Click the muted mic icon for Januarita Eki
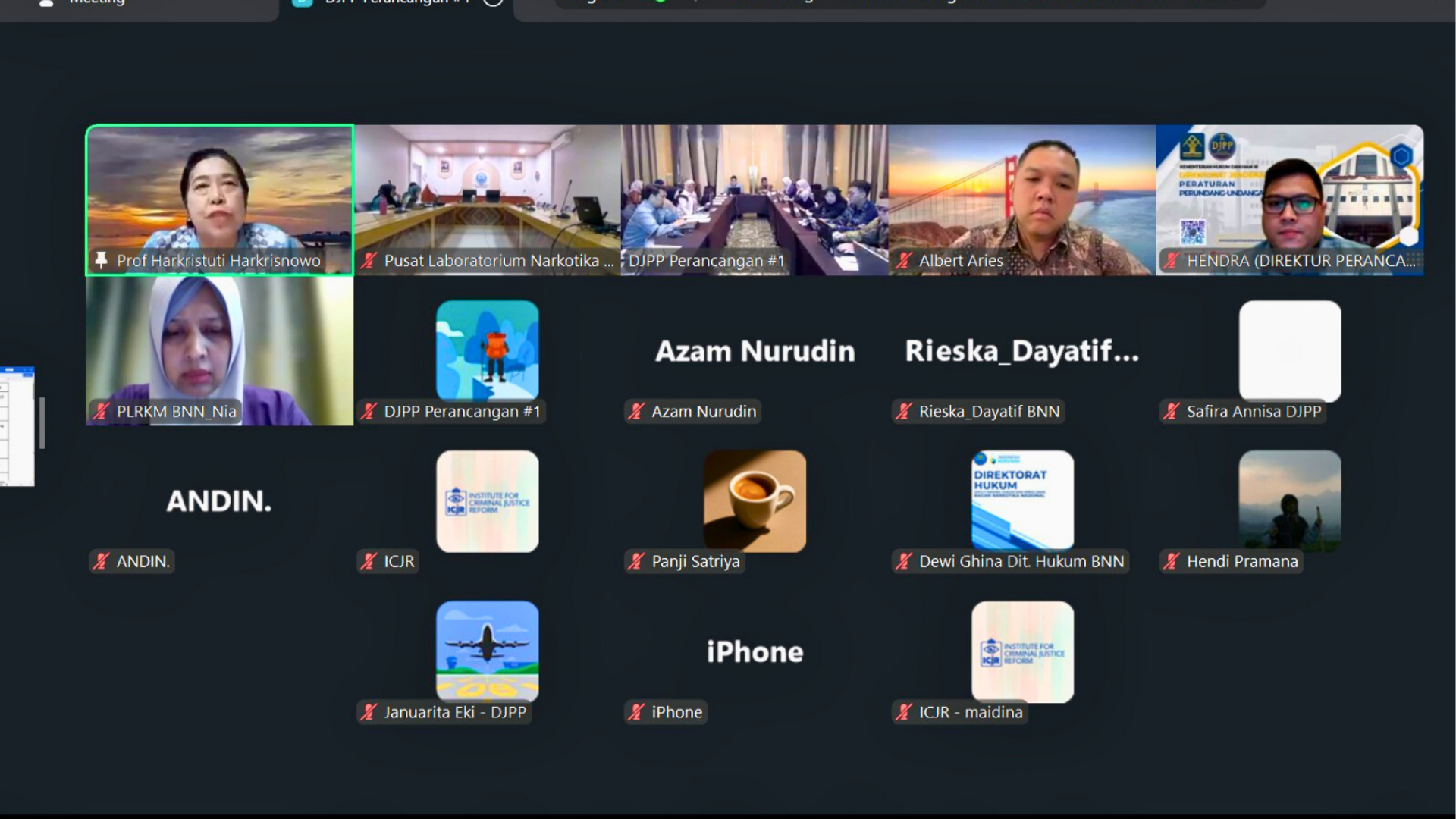The height and width of the screenshot is (819, 1456). [x=369, y=712]
